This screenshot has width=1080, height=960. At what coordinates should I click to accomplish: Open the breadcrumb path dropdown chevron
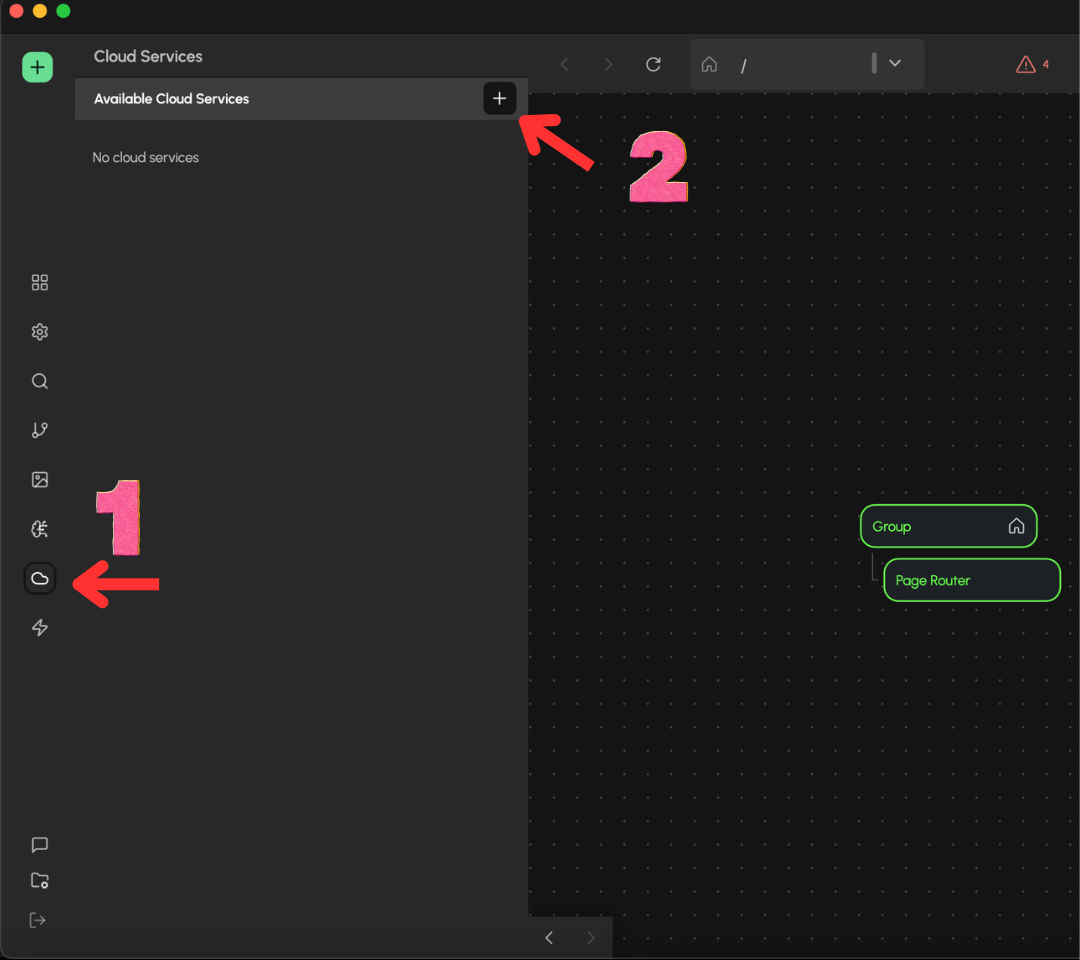point(895,64)
